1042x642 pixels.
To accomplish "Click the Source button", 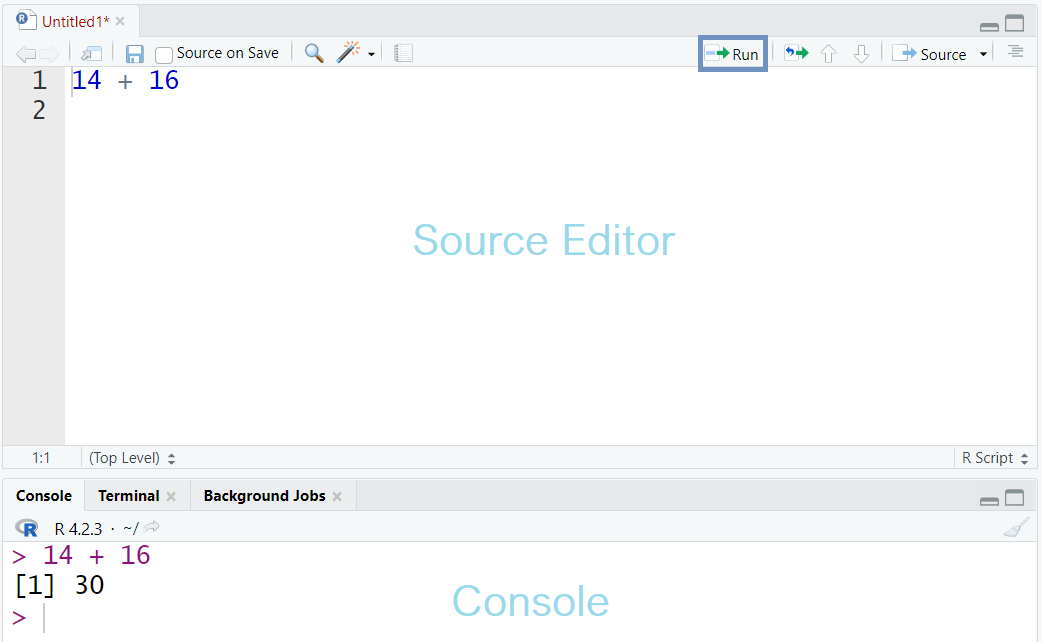I will [x=929, y=54].
